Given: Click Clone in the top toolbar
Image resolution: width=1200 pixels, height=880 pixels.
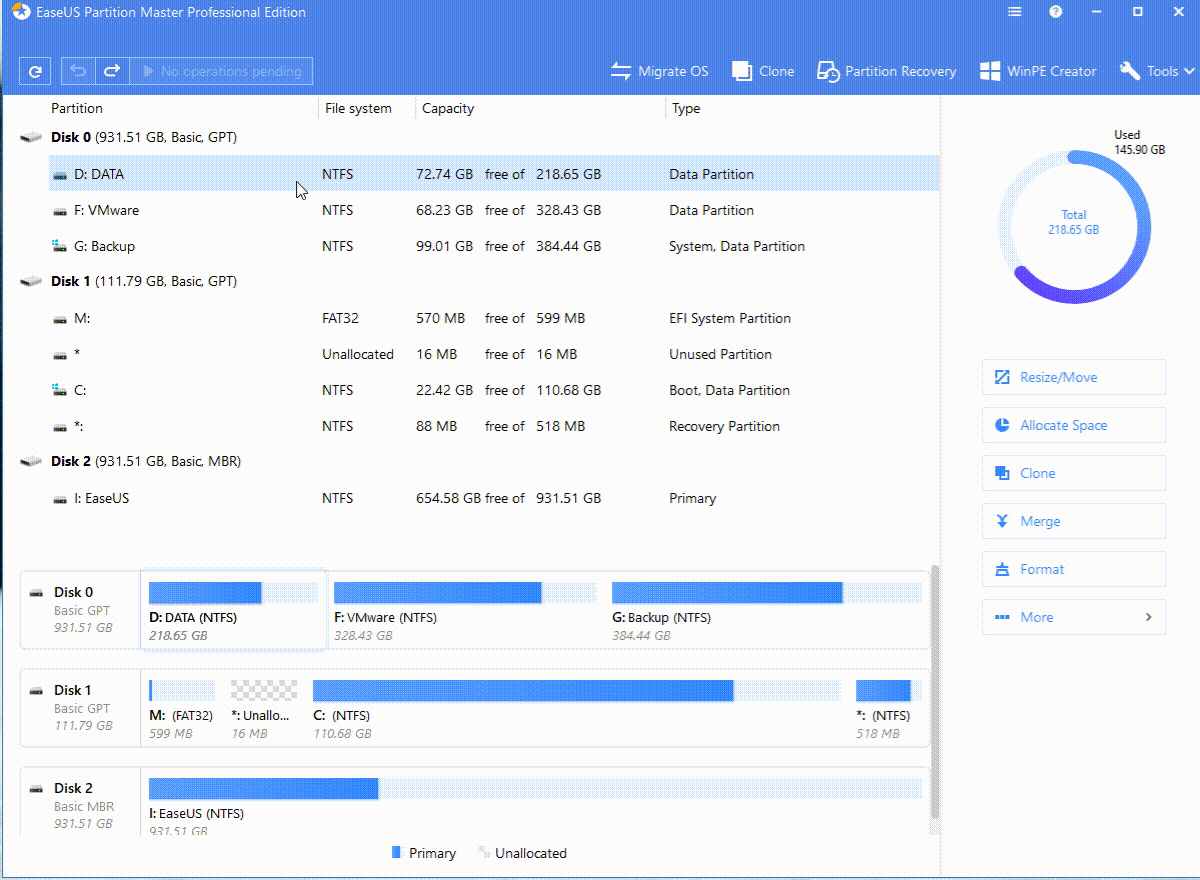Looking at the screenshot, I should [763, 71].
